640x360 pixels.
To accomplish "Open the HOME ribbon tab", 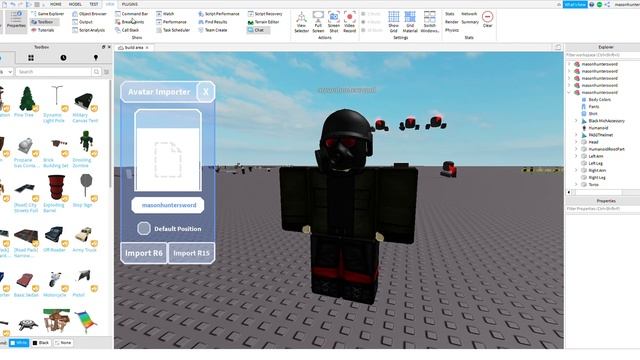I will 56,4.
